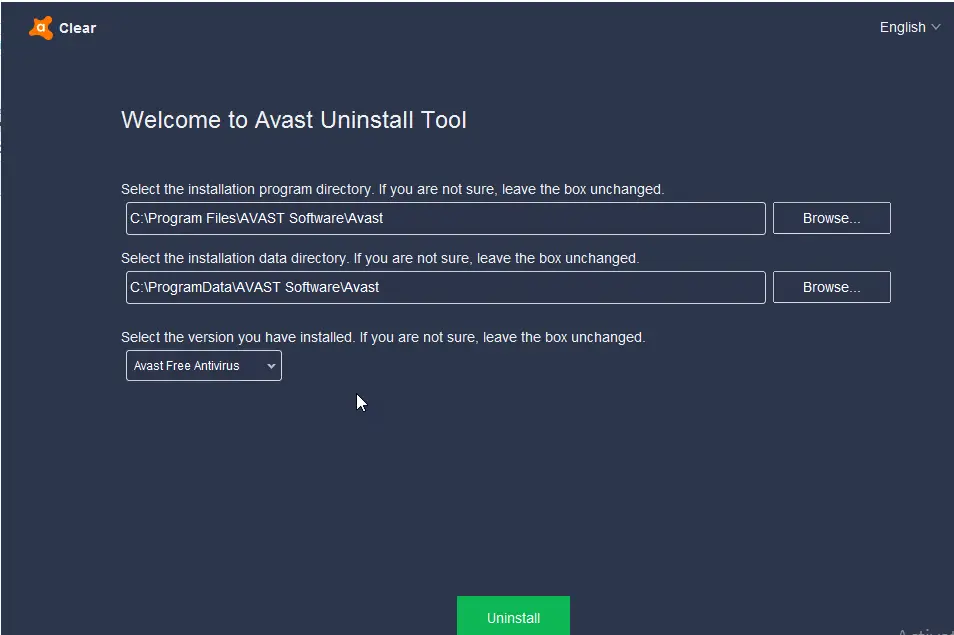
Task: Click the green Uninstall button
Action: point(513,616)
